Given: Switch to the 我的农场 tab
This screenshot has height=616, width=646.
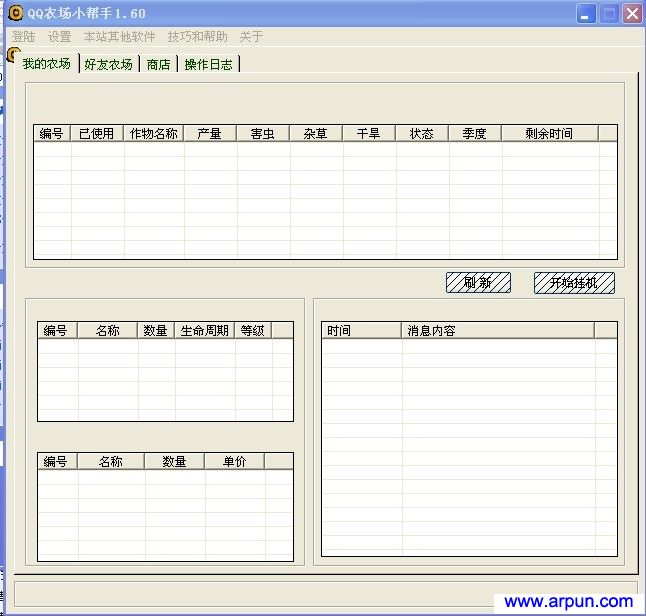Looking at the screenshot, I should click(47, 63).
